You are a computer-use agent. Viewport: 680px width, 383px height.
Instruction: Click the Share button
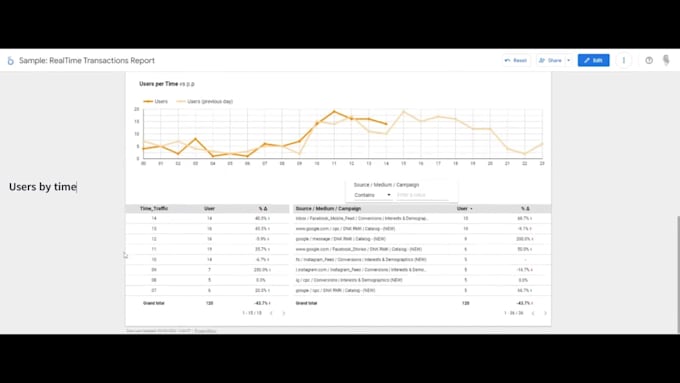point(550,60)
